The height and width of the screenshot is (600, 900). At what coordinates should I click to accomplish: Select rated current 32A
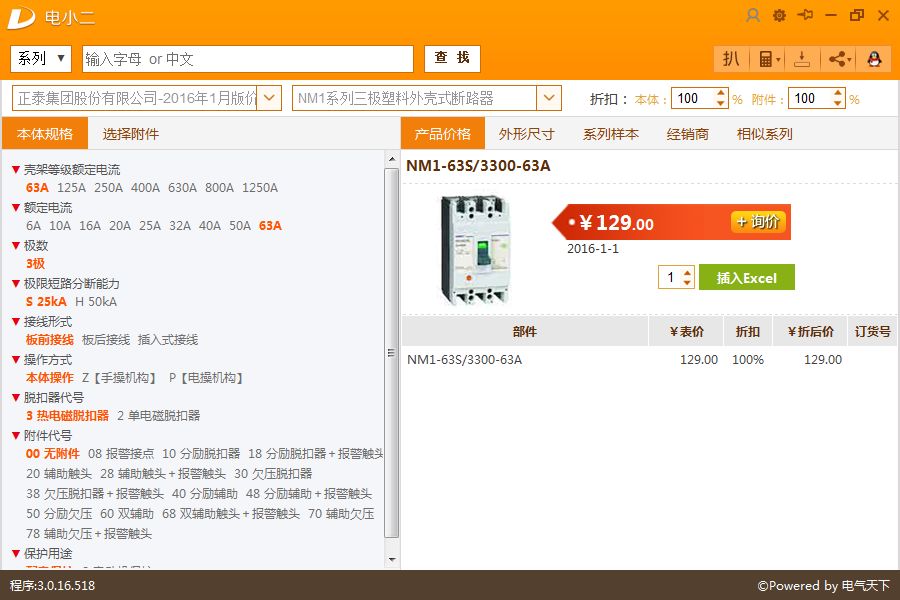click(180, 226)
